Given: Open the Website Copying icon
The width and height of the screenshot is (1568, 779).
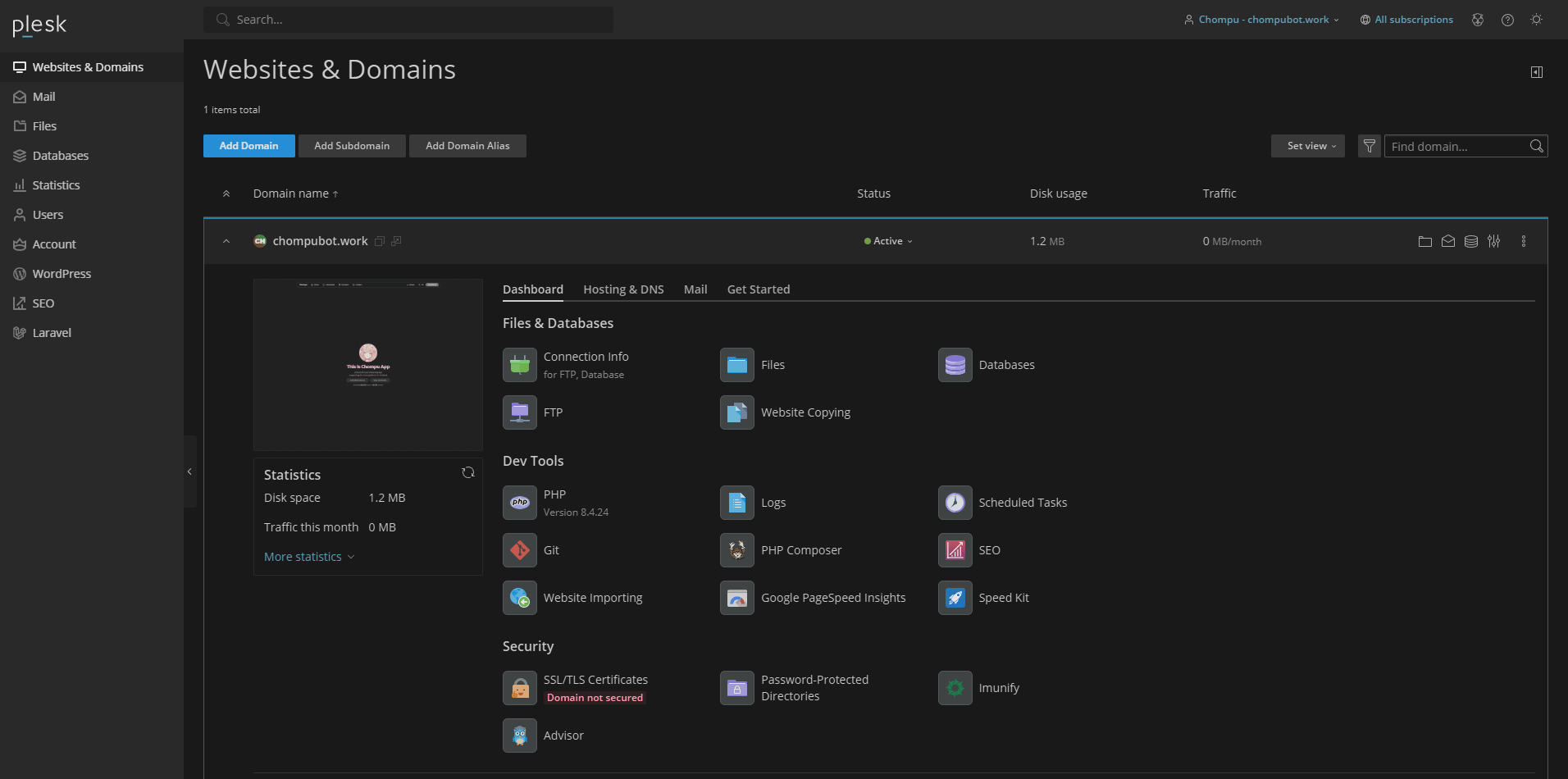Looking at the screenshot, I should coord(737,412).
